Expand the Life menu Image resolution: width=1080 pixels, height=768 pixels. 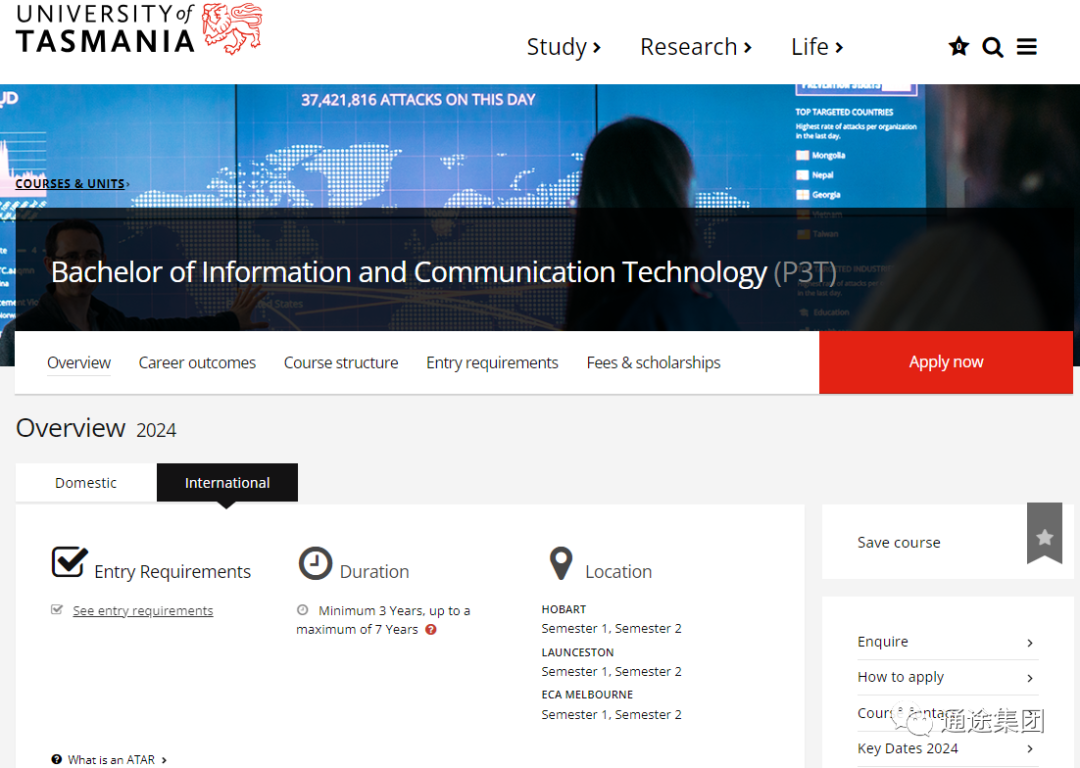click(817, 47)
